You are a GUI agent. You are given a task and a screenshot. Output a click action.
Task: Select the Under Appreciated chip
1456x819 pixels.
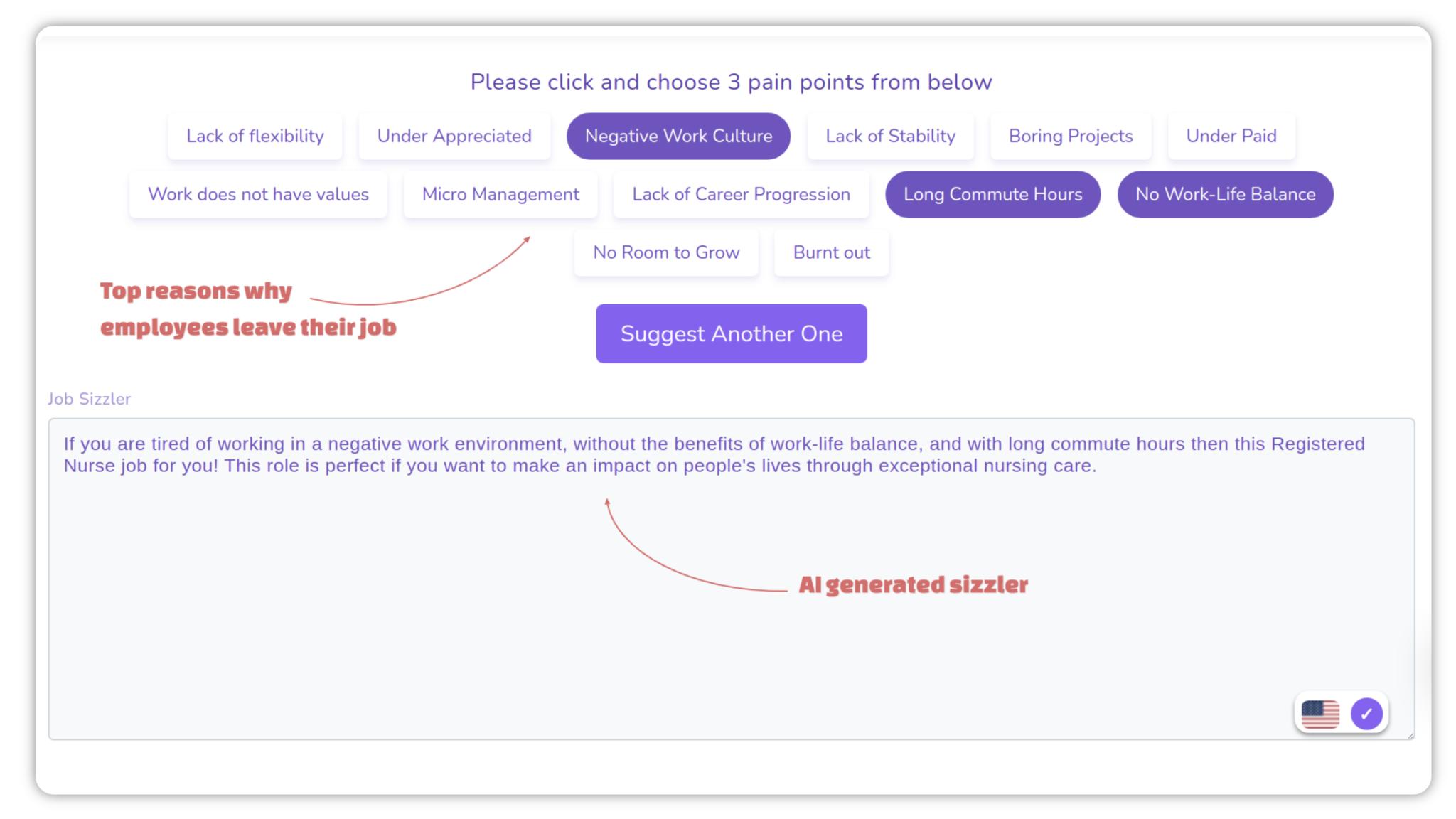[454, 136]
